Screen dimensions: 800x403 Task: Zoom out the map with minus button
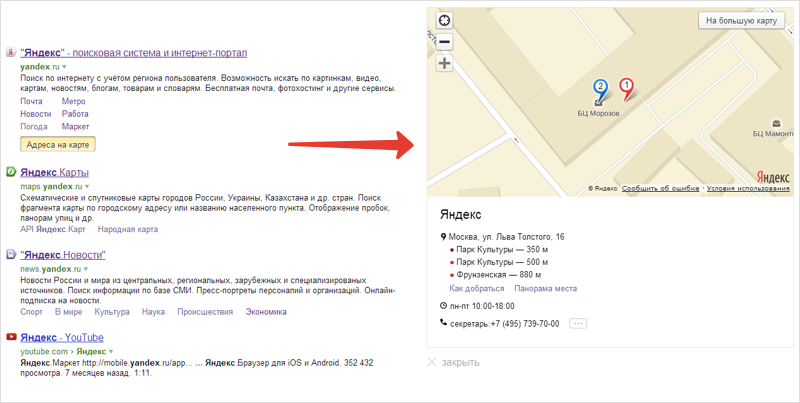click(x=444, y=42)
